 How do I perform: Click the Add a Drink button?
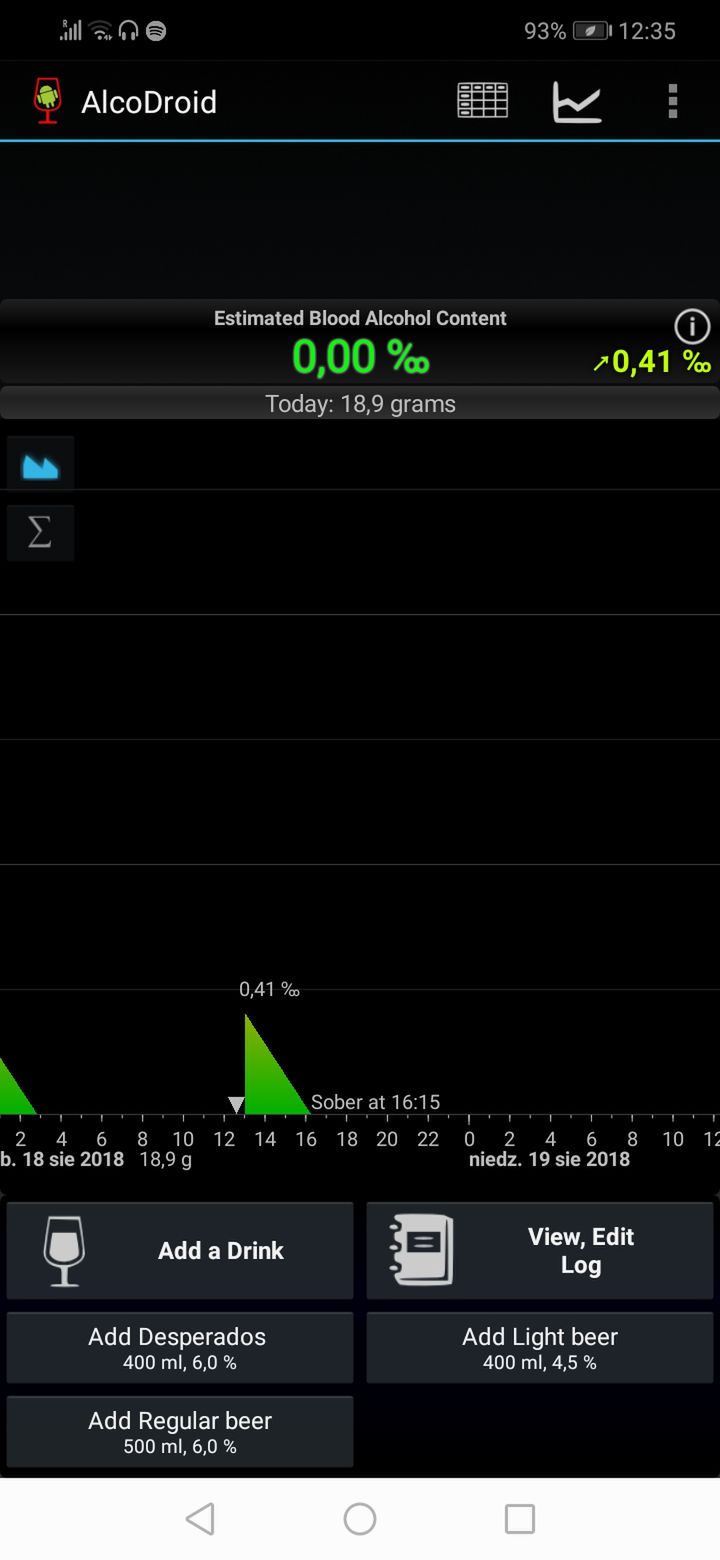[x=180, y=1251]
